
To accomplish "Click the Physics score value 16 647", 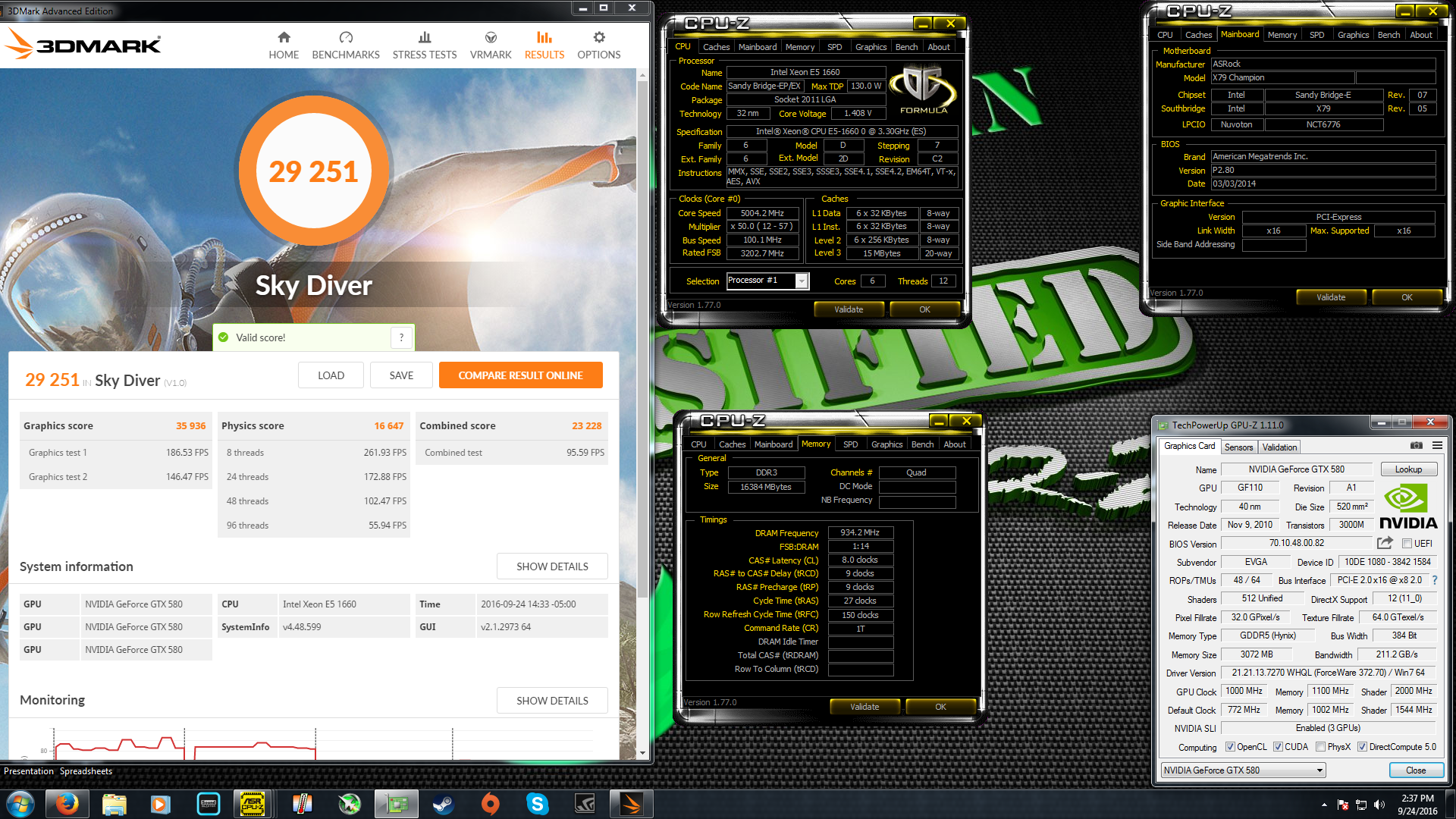I will (389, 426).
